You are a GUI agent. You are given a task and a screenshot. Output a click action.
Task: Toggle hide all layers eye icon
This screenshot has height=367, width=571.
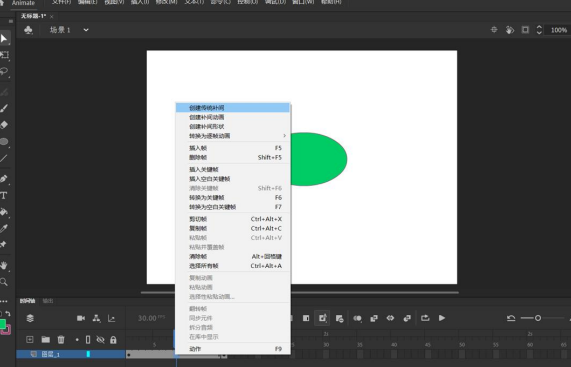100,340
